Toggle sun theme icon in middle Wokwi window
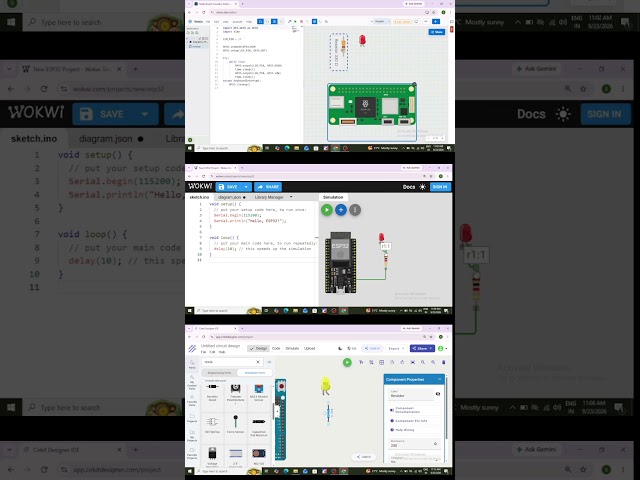The height and width of the screenshot is (480, 640). tap(422, 187)
